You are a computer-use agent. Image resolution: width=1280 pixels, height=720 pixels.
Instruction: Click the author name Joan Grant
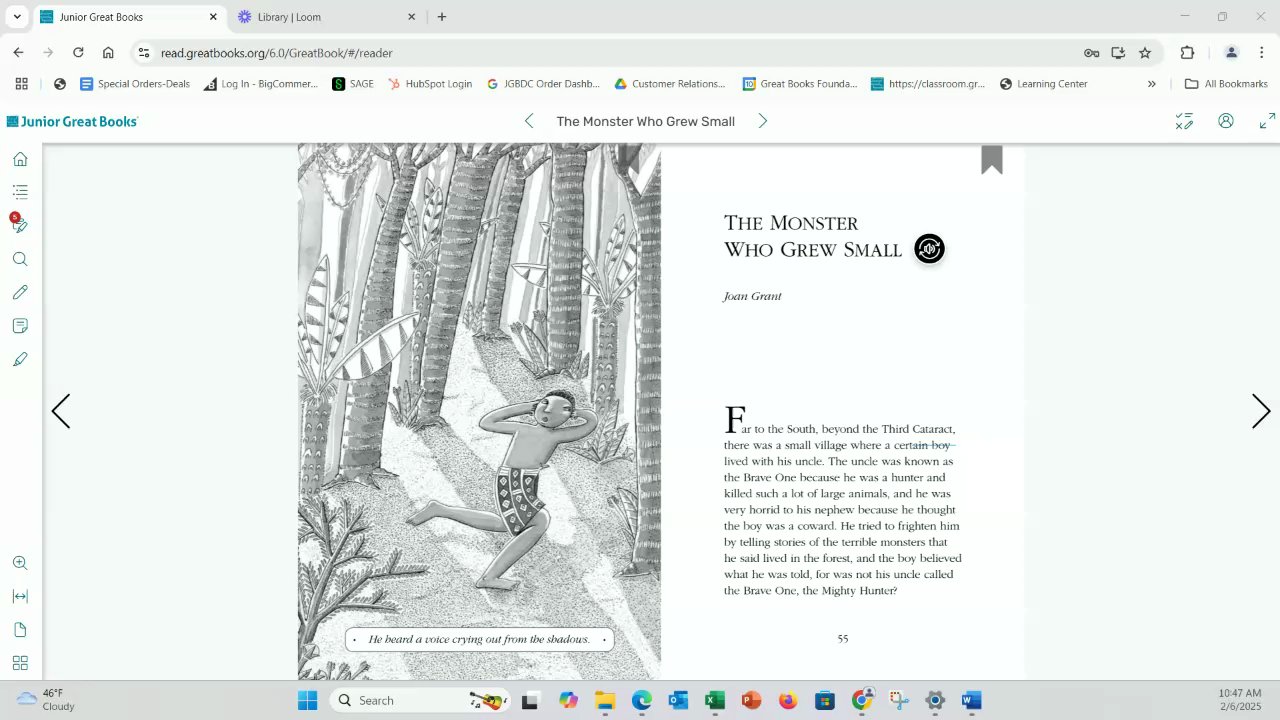click(752, 296)
